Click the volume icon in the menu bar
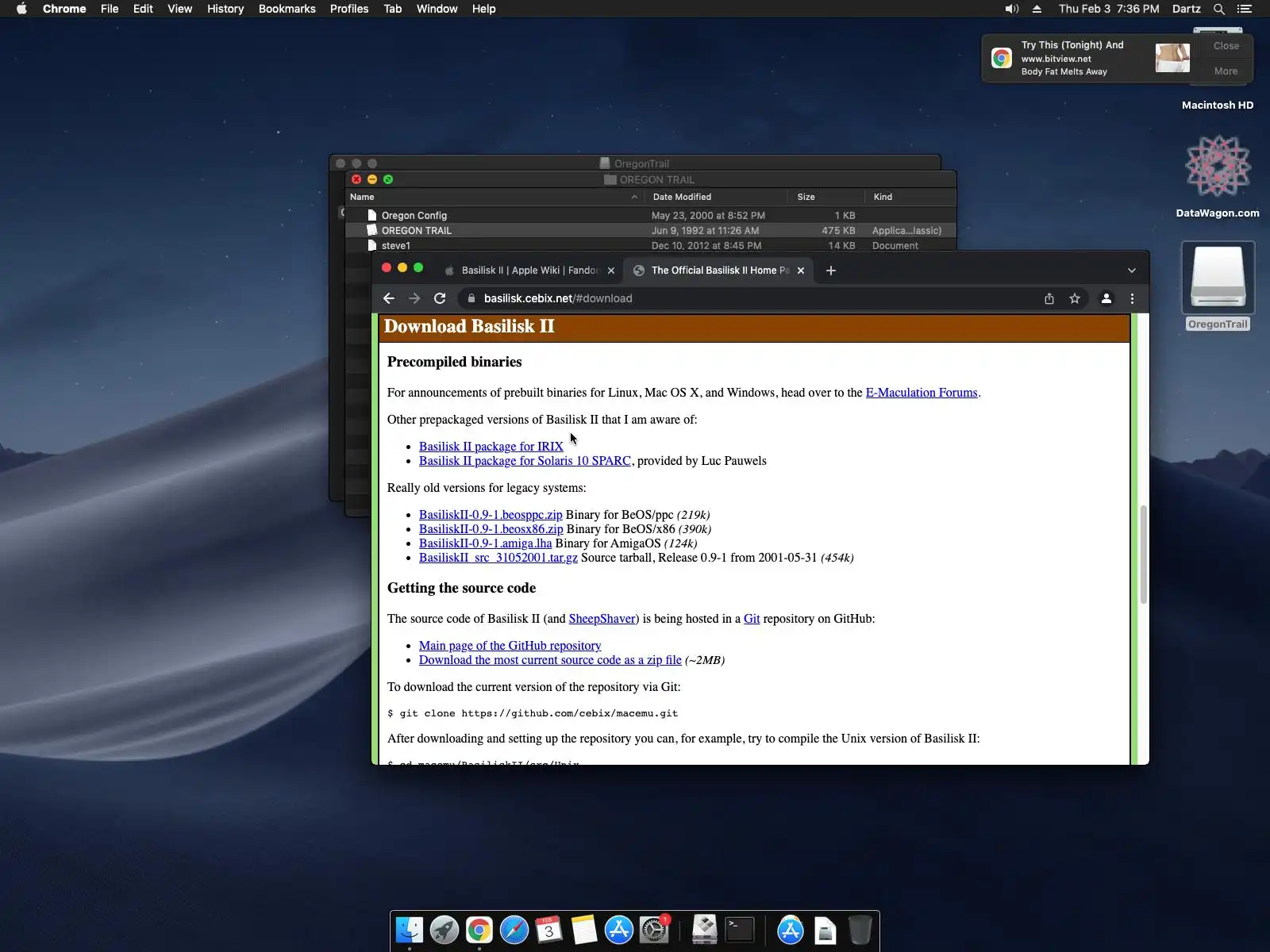This screenshot has width=1270, height=952. tap(1011, 9)
